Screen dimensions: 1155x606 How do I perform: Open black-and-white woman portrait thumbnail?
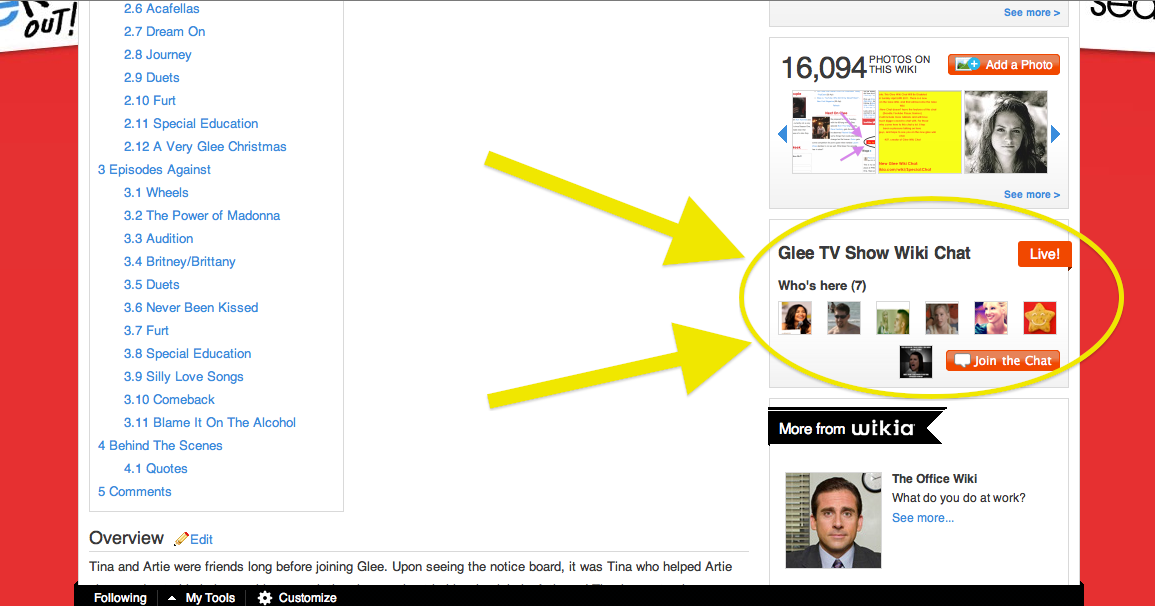[1005, 132]
